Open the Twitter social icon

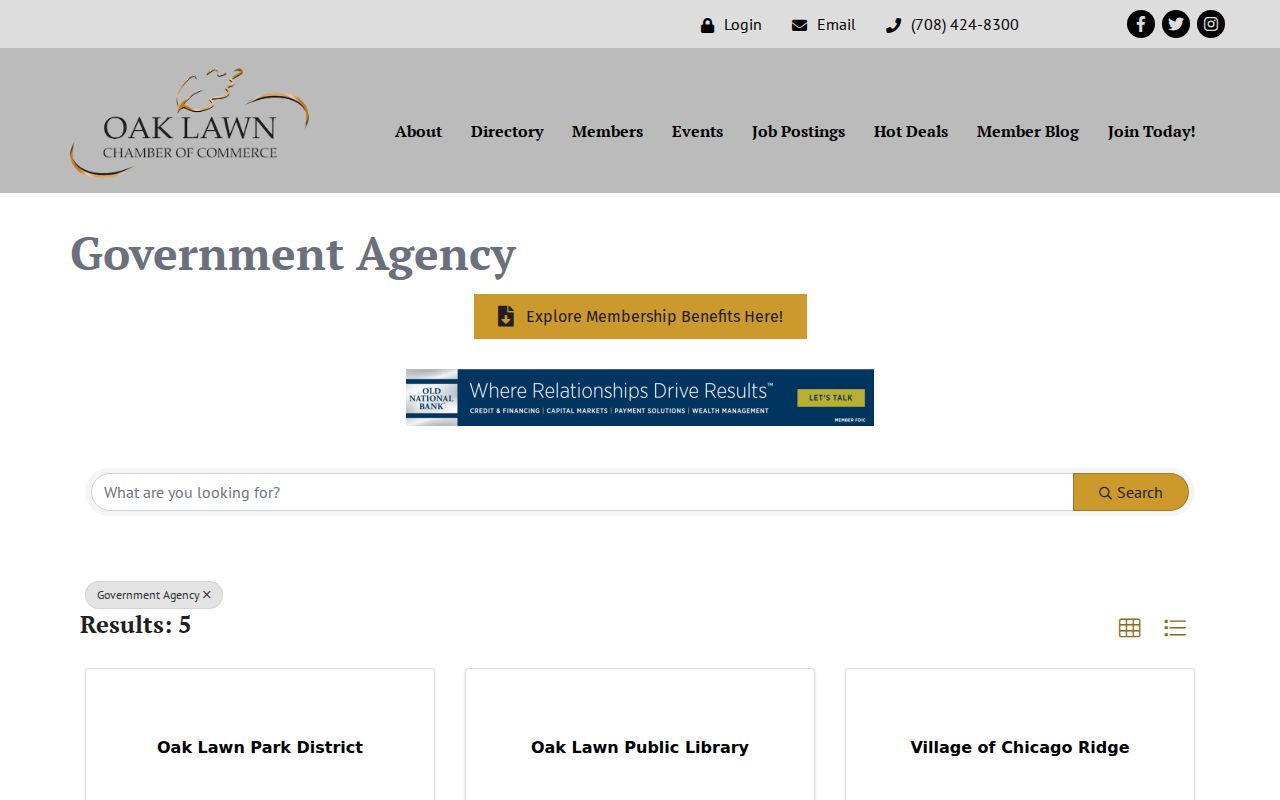pyautogui.click(x=1176, y=24)
